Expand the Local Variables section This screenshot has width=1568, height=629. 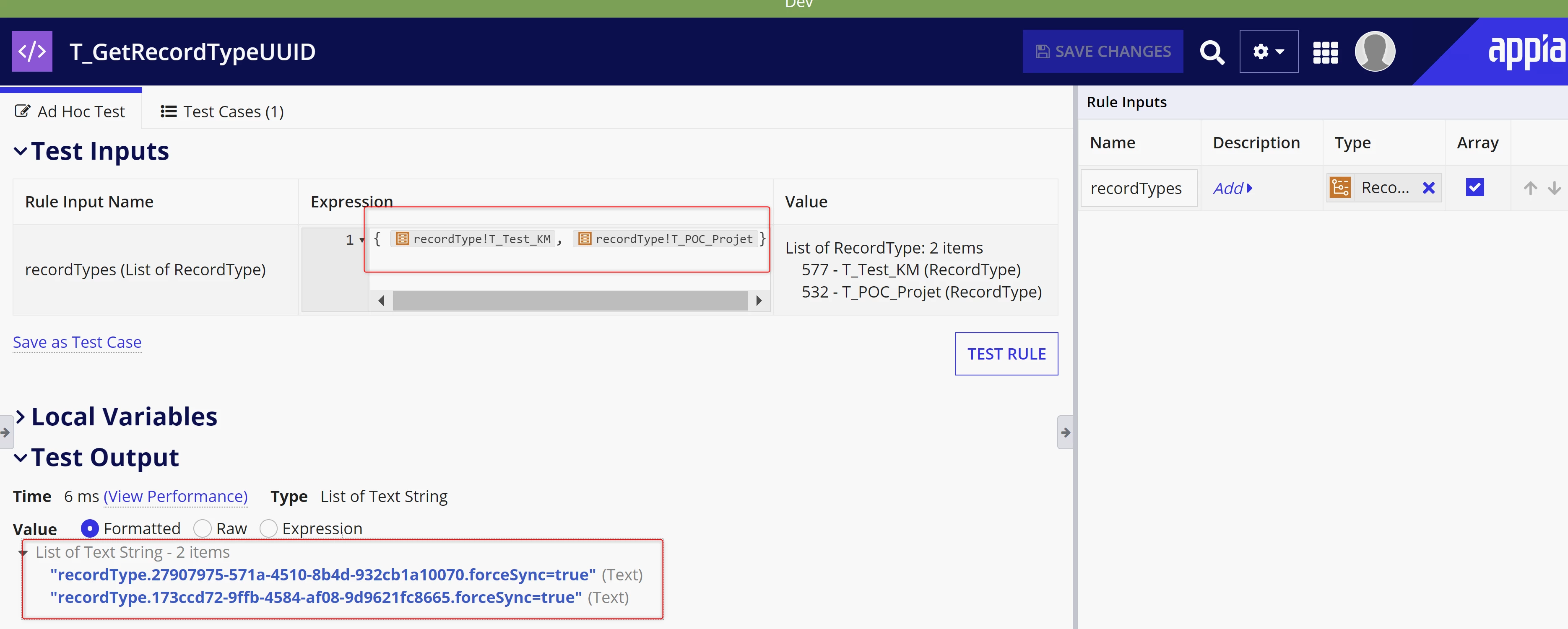point(20,417)
